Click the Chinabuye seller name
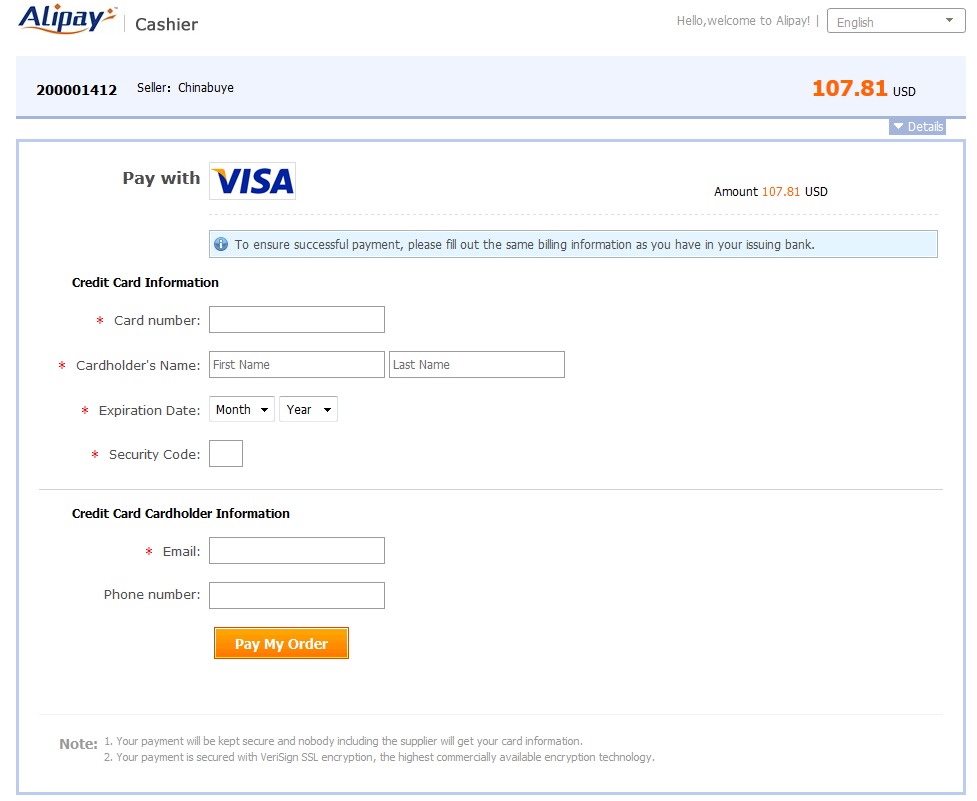 (206, 88)
